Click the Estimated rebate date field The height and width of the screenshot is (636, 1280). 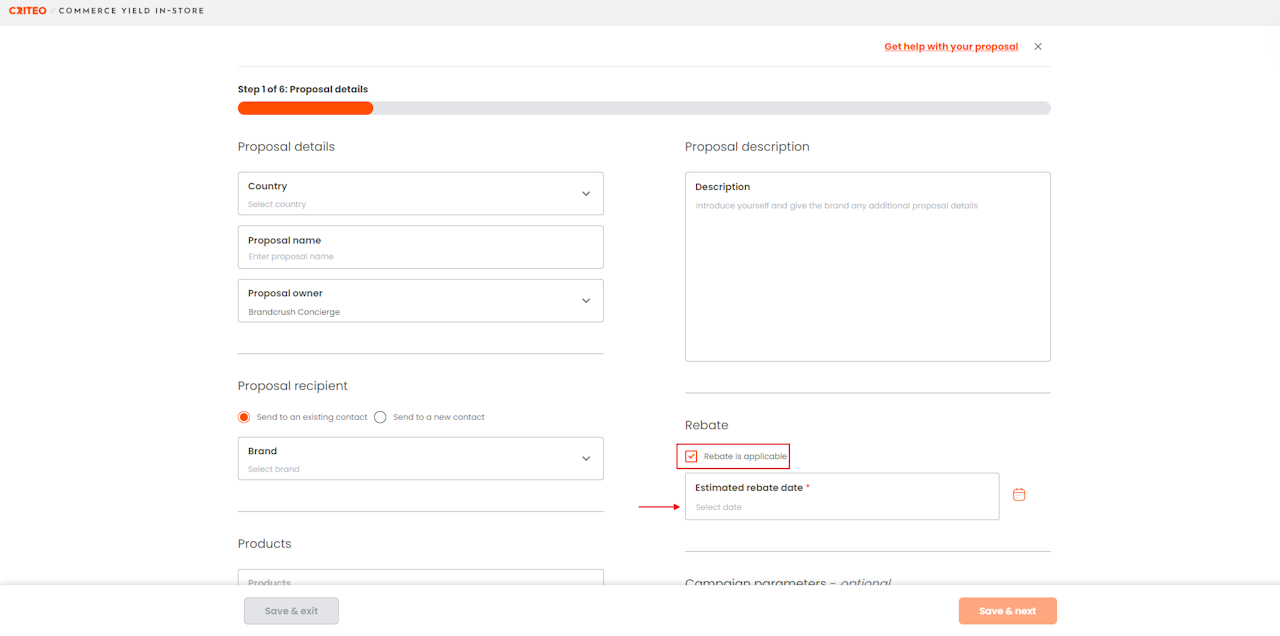[x=841, y=497]
